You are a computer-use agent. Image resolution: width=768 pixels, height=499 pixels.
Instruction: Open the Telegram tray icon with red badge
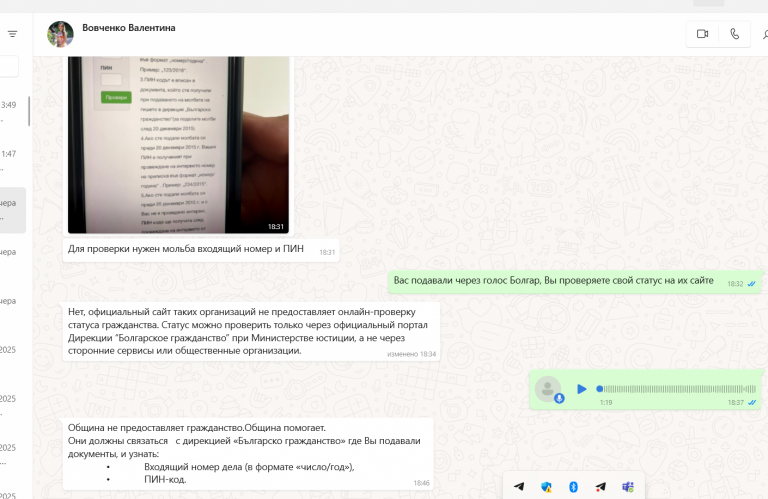(600, 487)
